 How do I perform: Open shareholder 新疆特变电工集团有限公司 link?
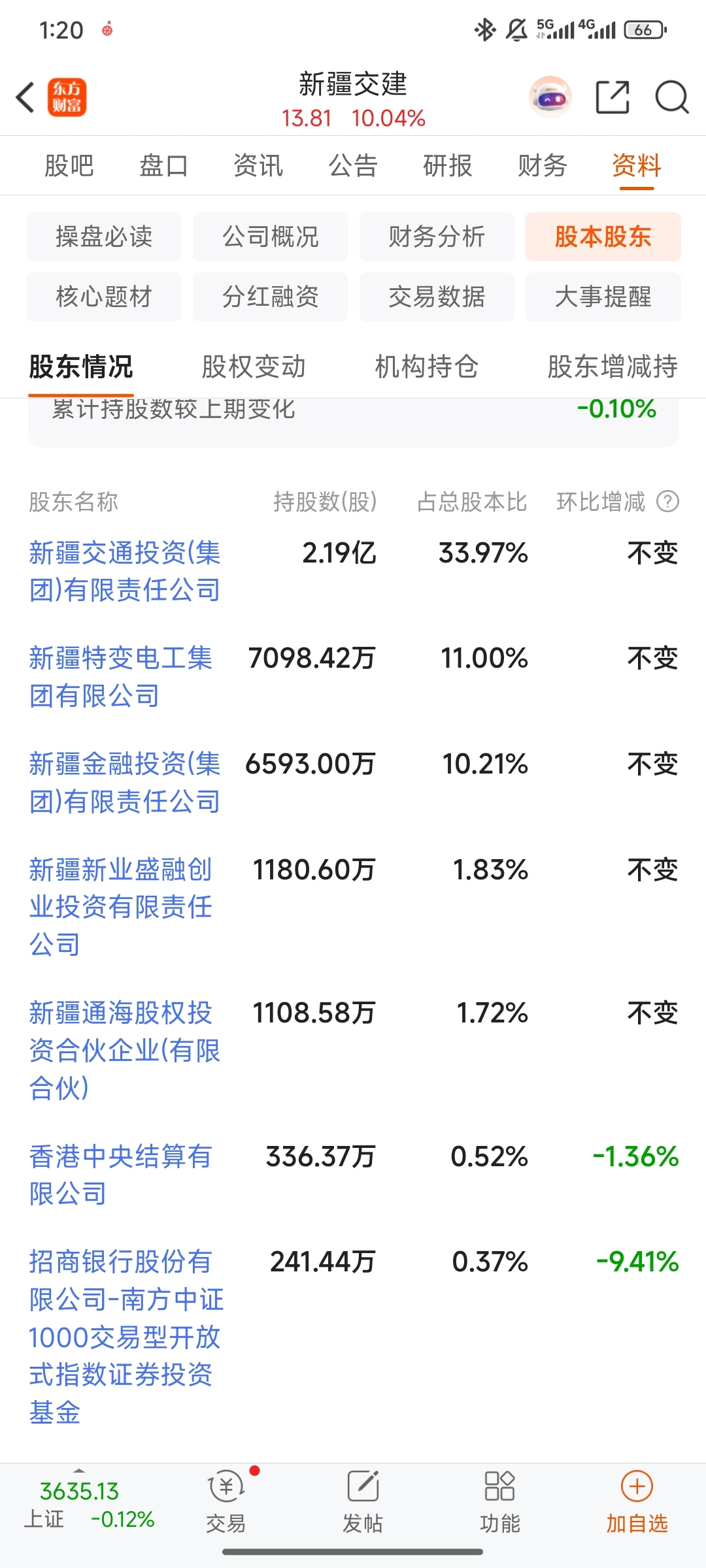(121, 677)
